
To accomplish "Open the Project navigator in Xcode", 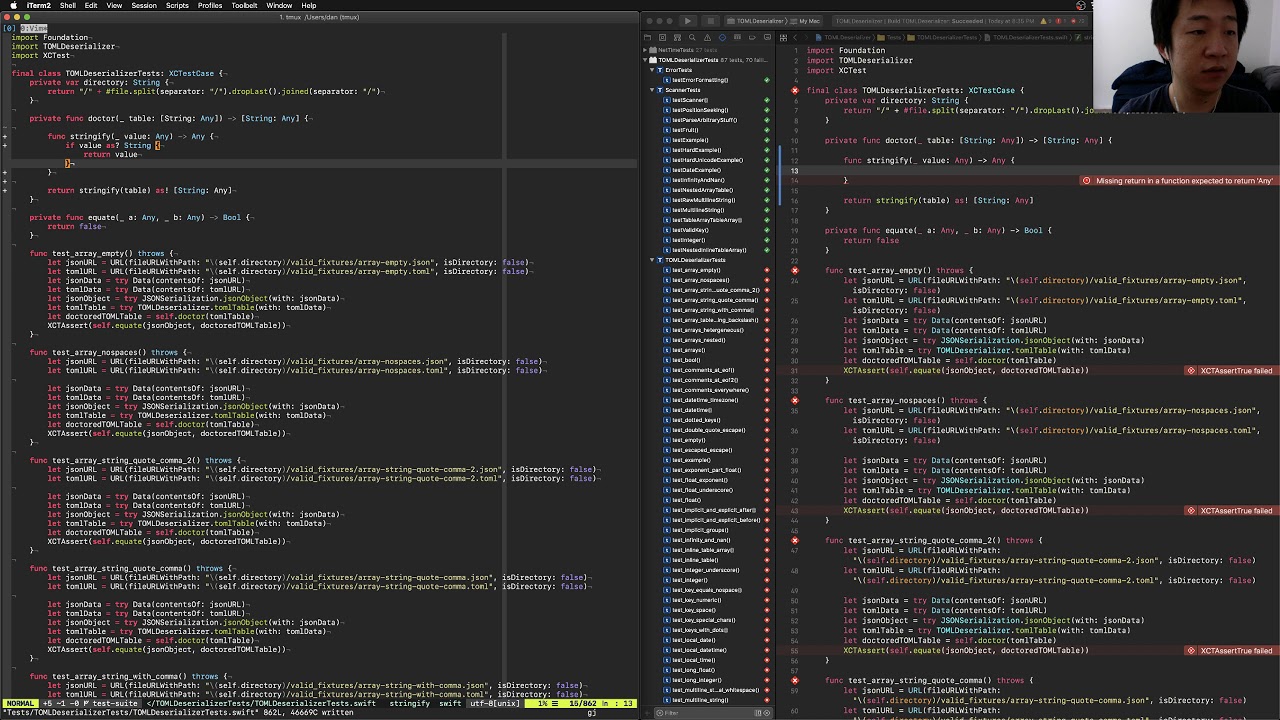I will (647, 37).
